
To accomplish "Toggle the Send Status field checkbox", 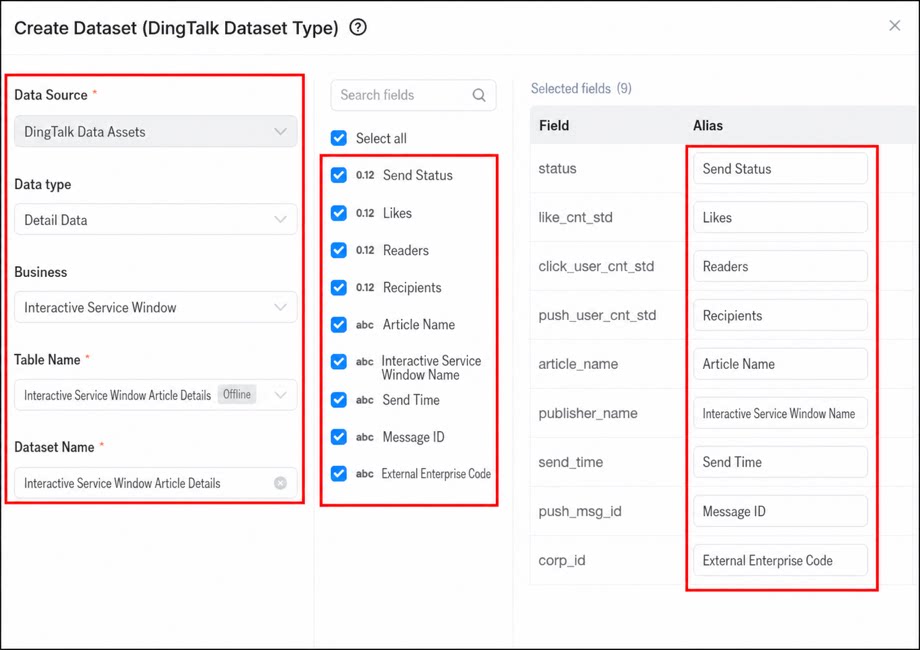I will pyautogui.click(x=339, y=175).
